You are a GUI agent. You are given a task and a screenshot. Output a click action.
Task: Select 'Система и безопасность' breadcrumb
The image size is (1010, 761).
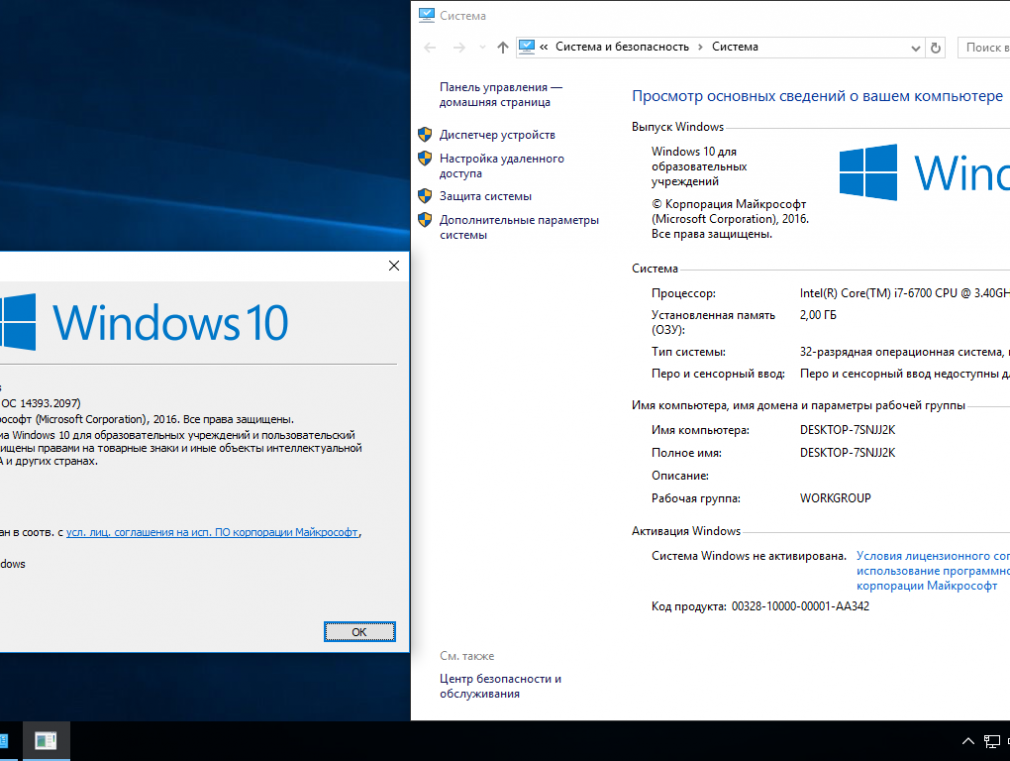click(x=622, y=46)
